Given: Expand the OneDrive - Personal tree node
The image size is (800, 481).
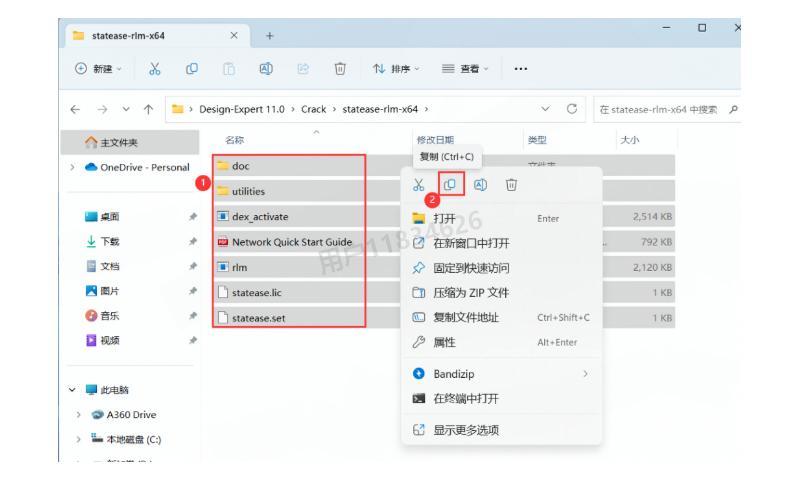Looking at the screenshot, I should coord(72,167).
